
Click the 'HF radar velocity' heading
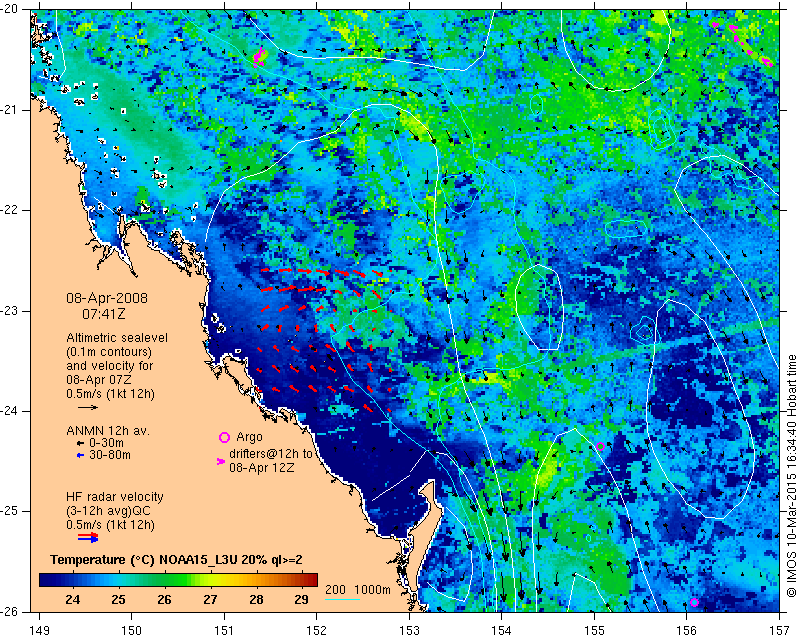(115, 497)
